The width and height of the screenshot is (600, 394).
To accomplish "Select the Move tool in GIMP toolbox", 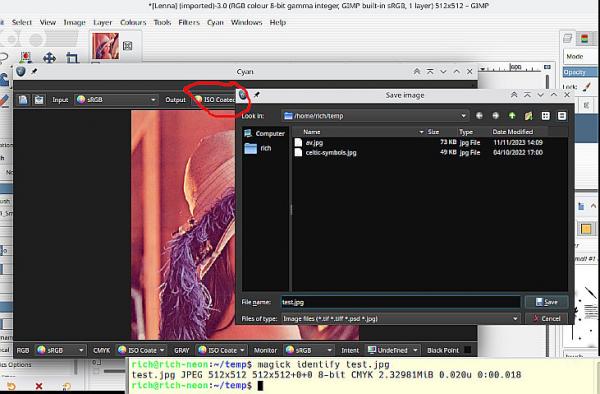I will pos(49,58).
